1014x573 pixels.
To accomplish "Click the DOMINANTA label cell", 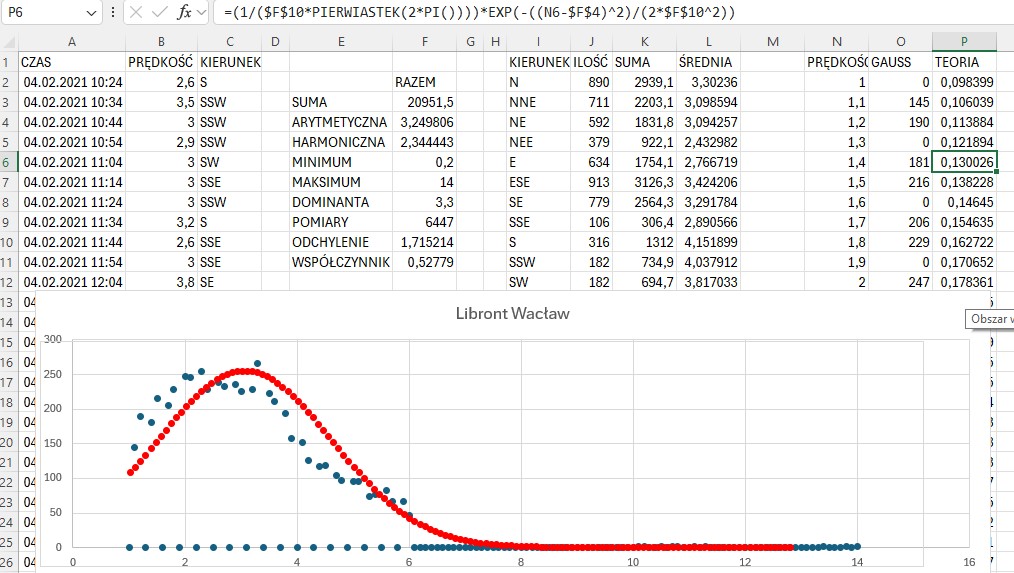I will (340, 202).
